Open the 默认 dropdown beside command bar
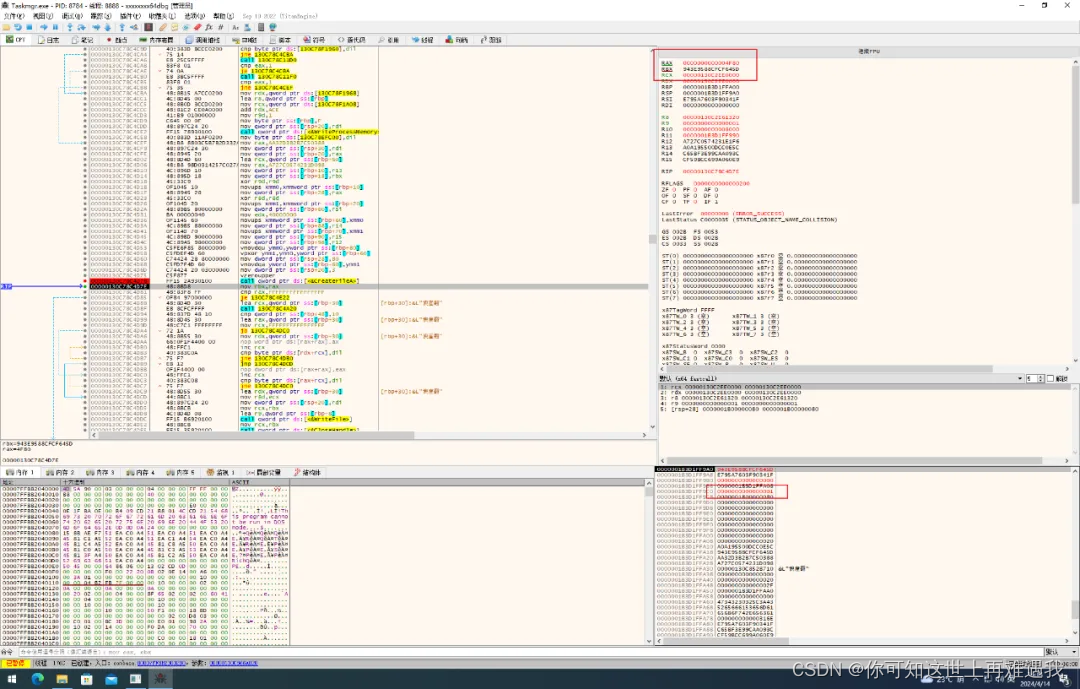The width and height of the screenshot is (1080, 689). coord(1061,652)
